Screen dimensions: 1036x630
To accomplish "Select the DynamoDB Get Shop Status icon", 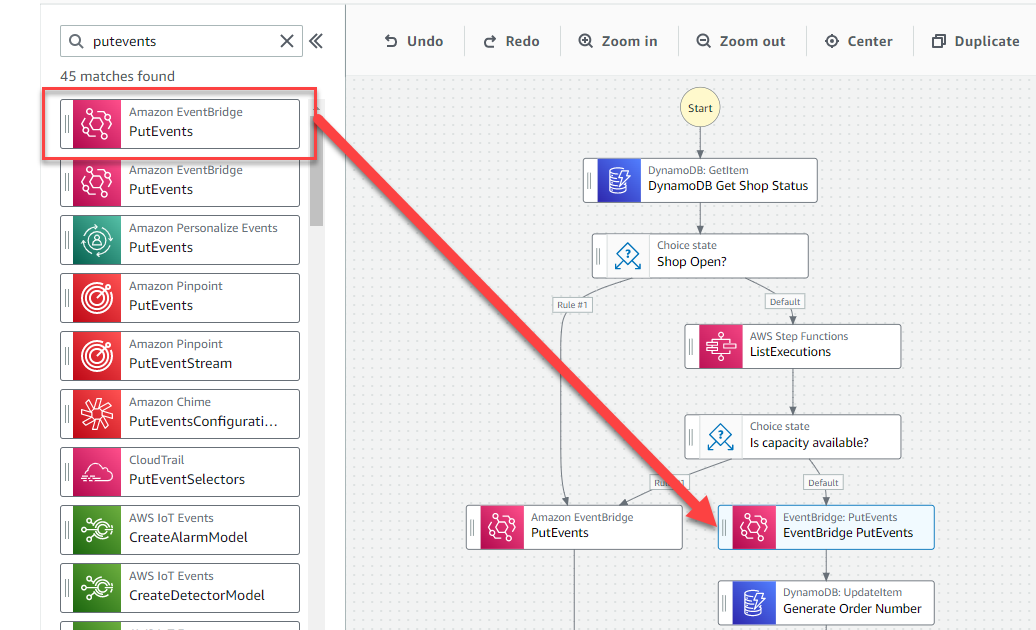I will tap(619, 180).
